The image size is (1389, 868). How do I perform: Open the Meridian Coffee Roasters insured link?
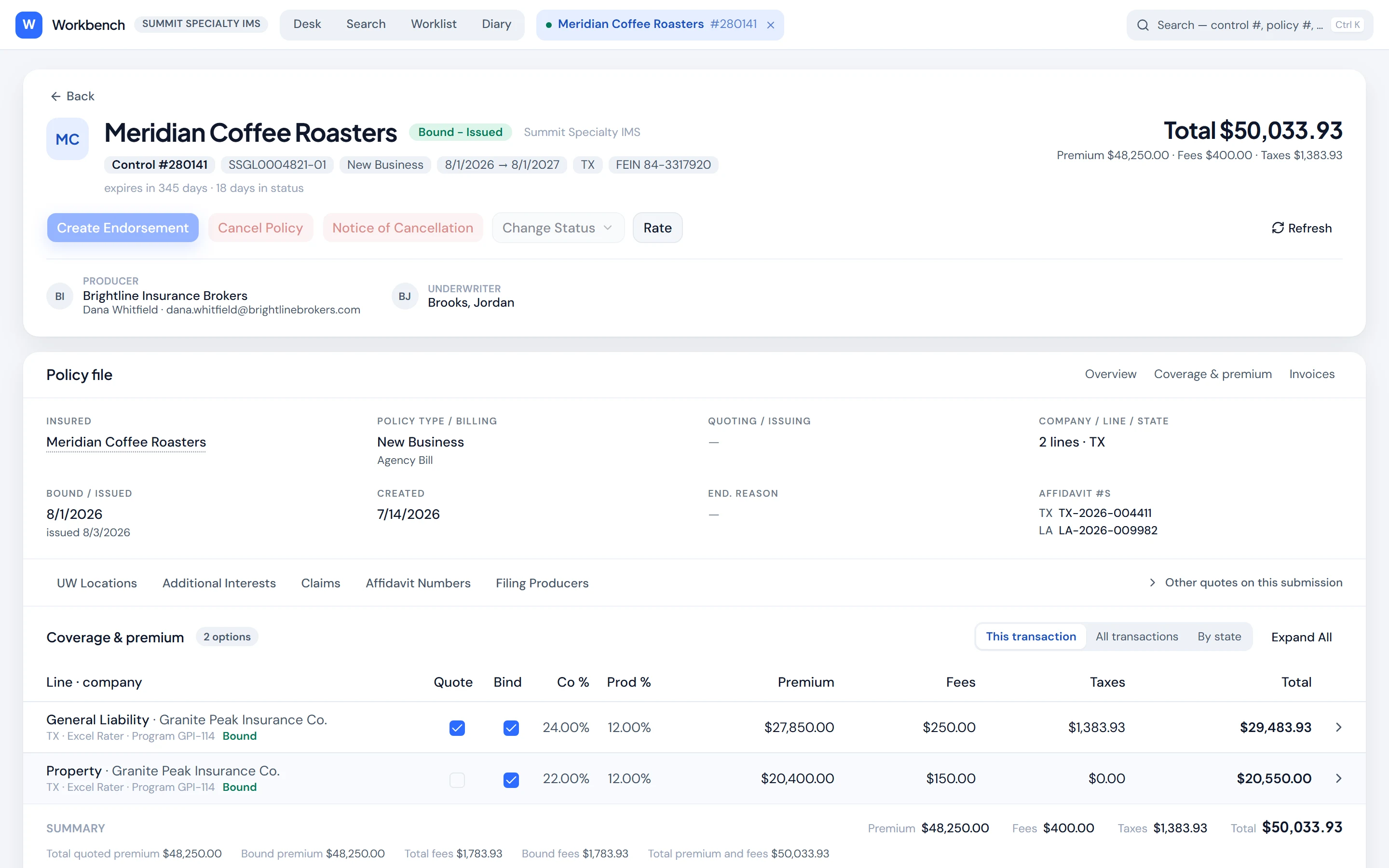pyautogui.click(x=126, y=442)
